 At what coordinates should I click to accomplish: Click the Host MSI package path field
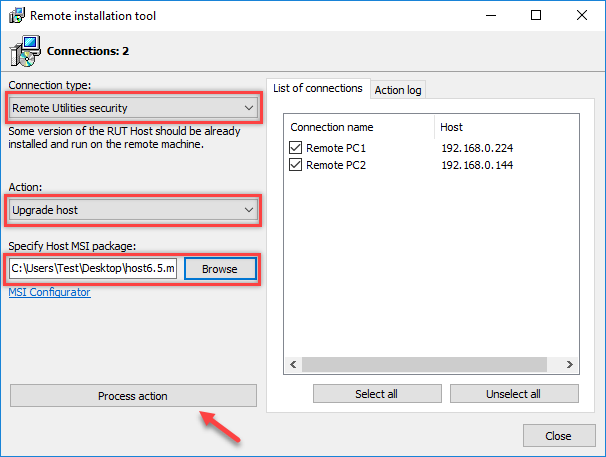click(x=93, y=269)
